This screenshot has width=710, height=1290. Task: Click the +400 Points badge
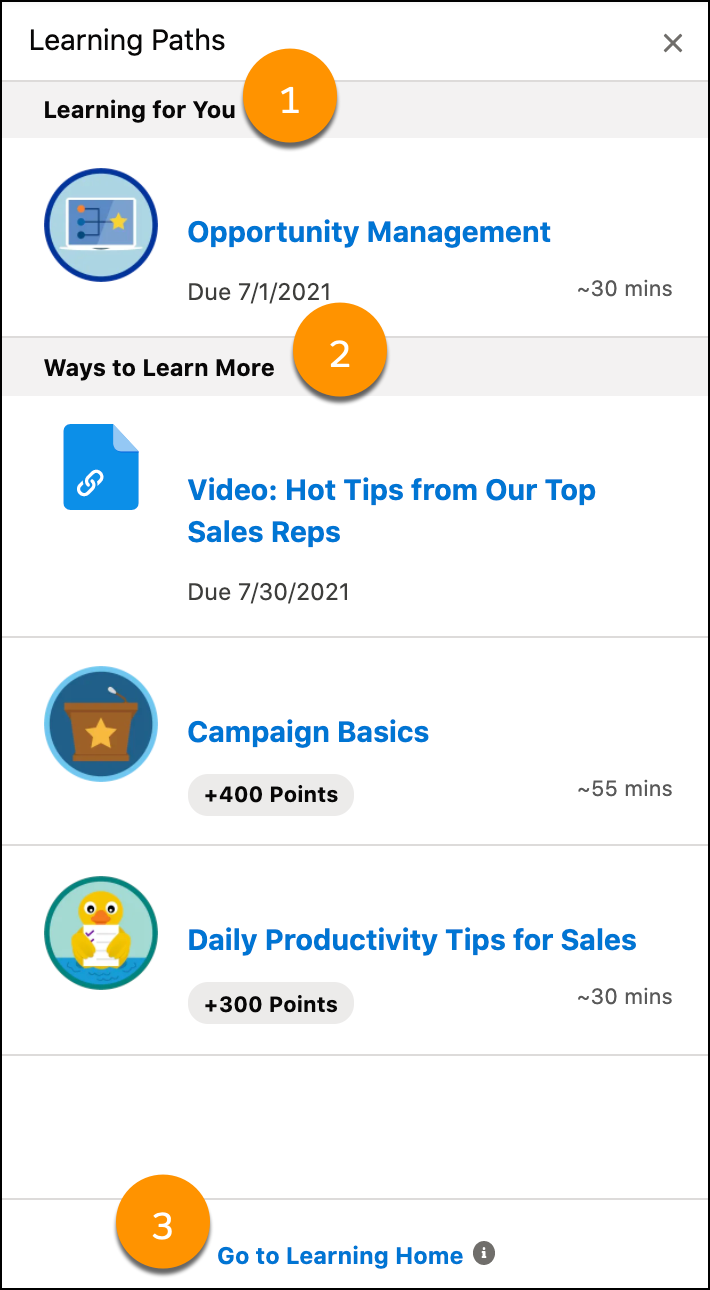click(271, 795)
